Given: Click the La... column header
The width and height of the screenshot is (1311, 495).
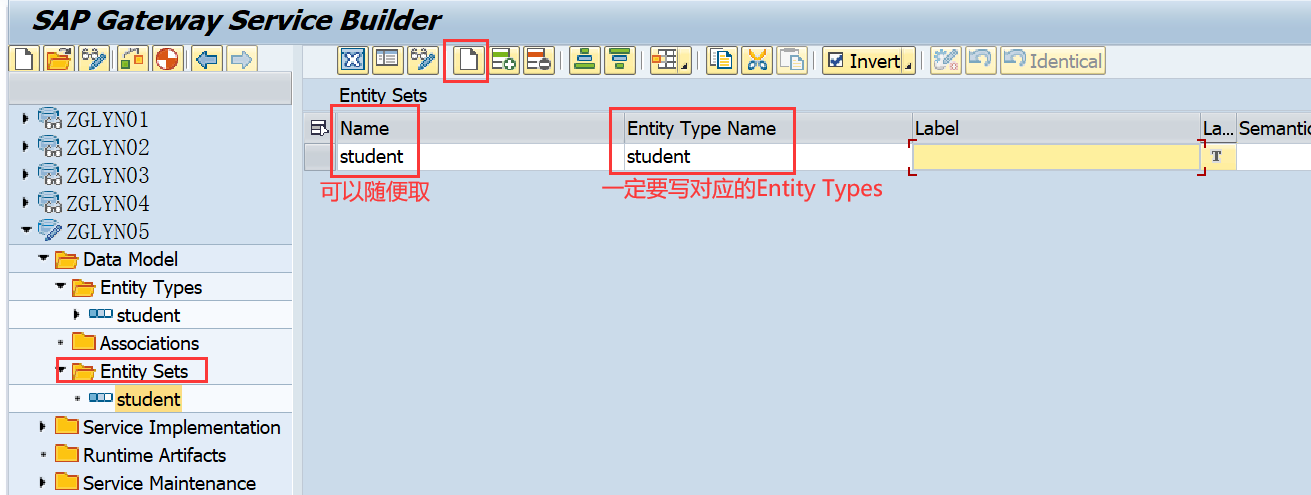Looking at the screenshot, I should click(1218, 128).
